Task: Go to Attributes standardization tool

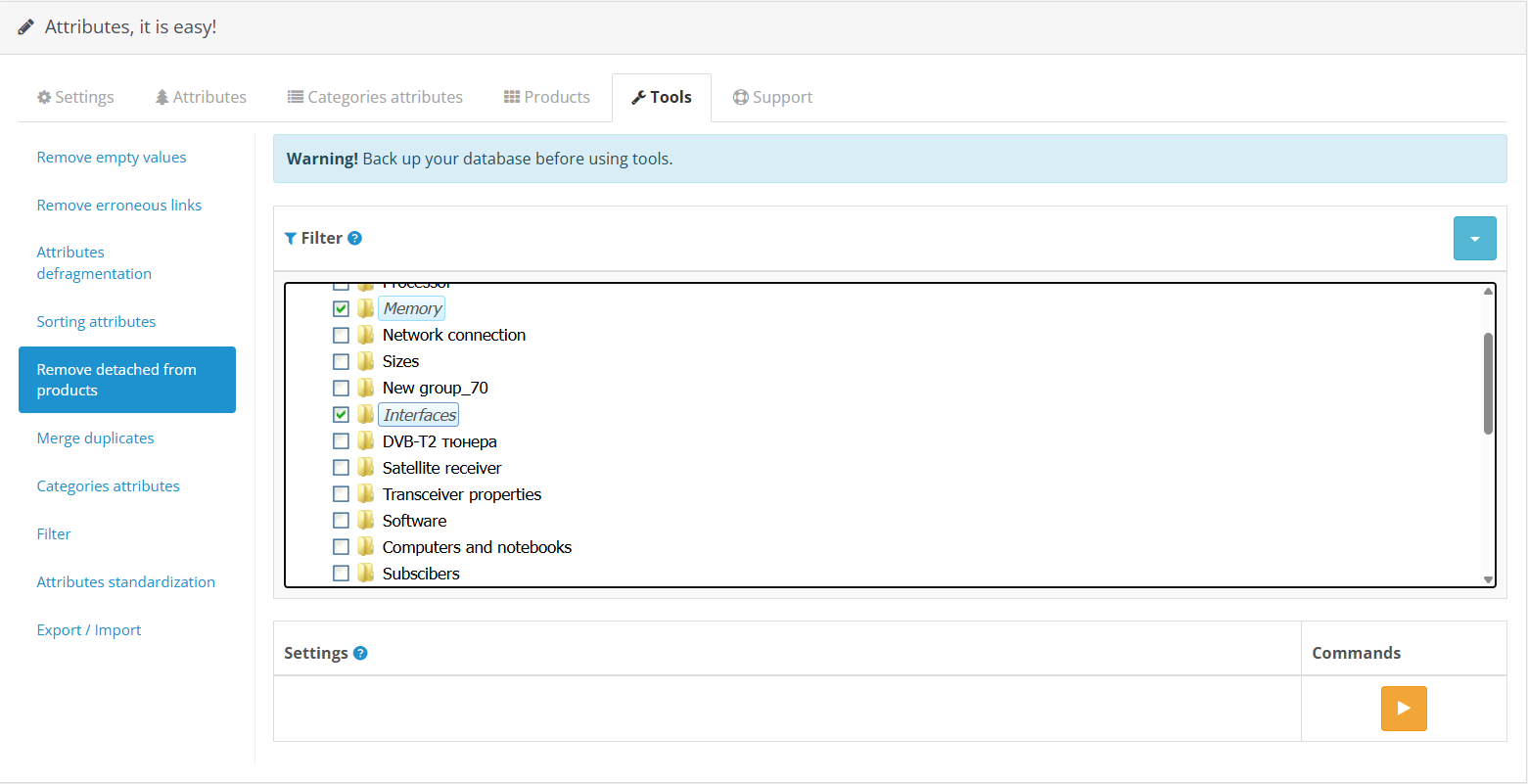Action: pyautogui.click(x=125, y=581)
